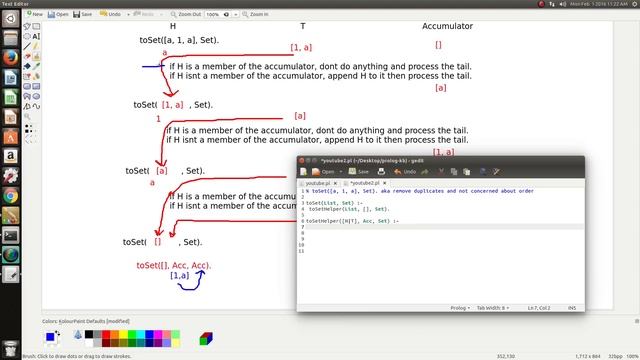The height and width of the screenshot is (360, 640).
Task: Click Redo arrow in gedit toolbar
Action: point(425,172)
